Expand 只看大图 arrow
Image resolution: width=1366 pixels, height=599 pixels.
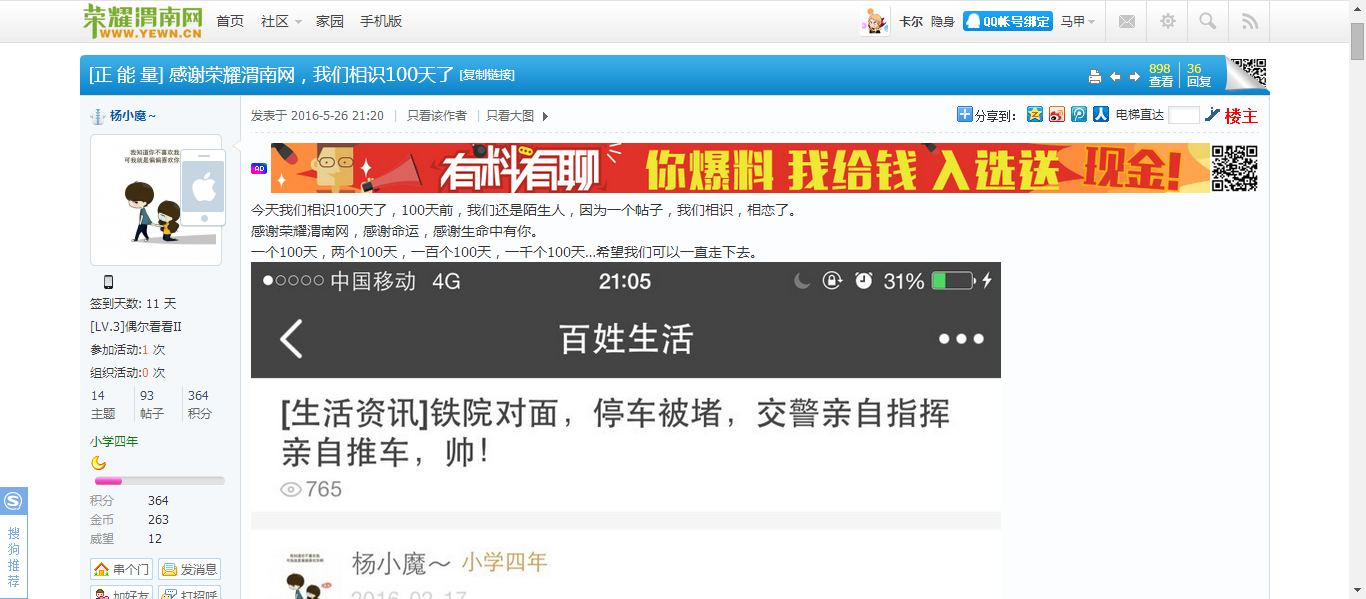[545, 116]
